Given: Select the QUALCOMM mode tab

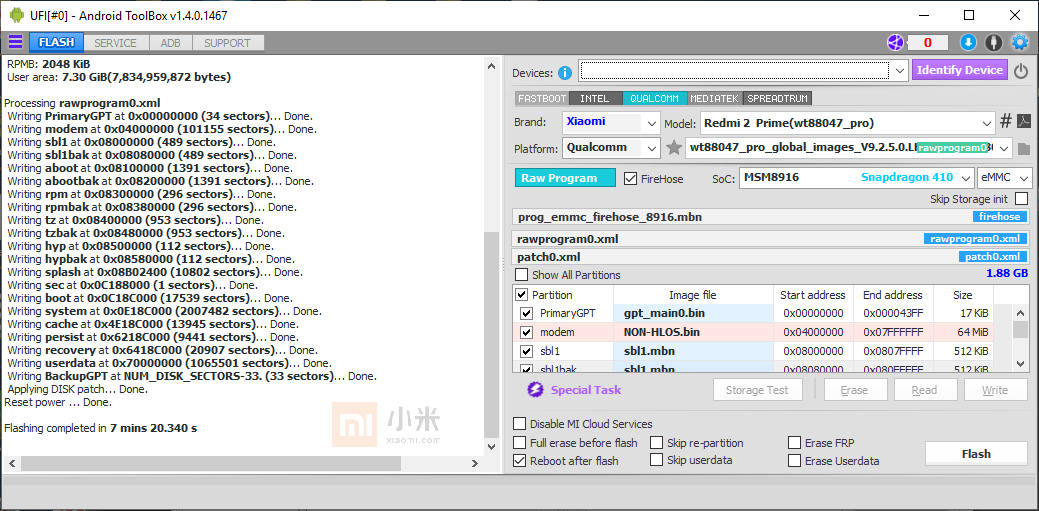Looking at the screenshot, I should pos(654,98).
